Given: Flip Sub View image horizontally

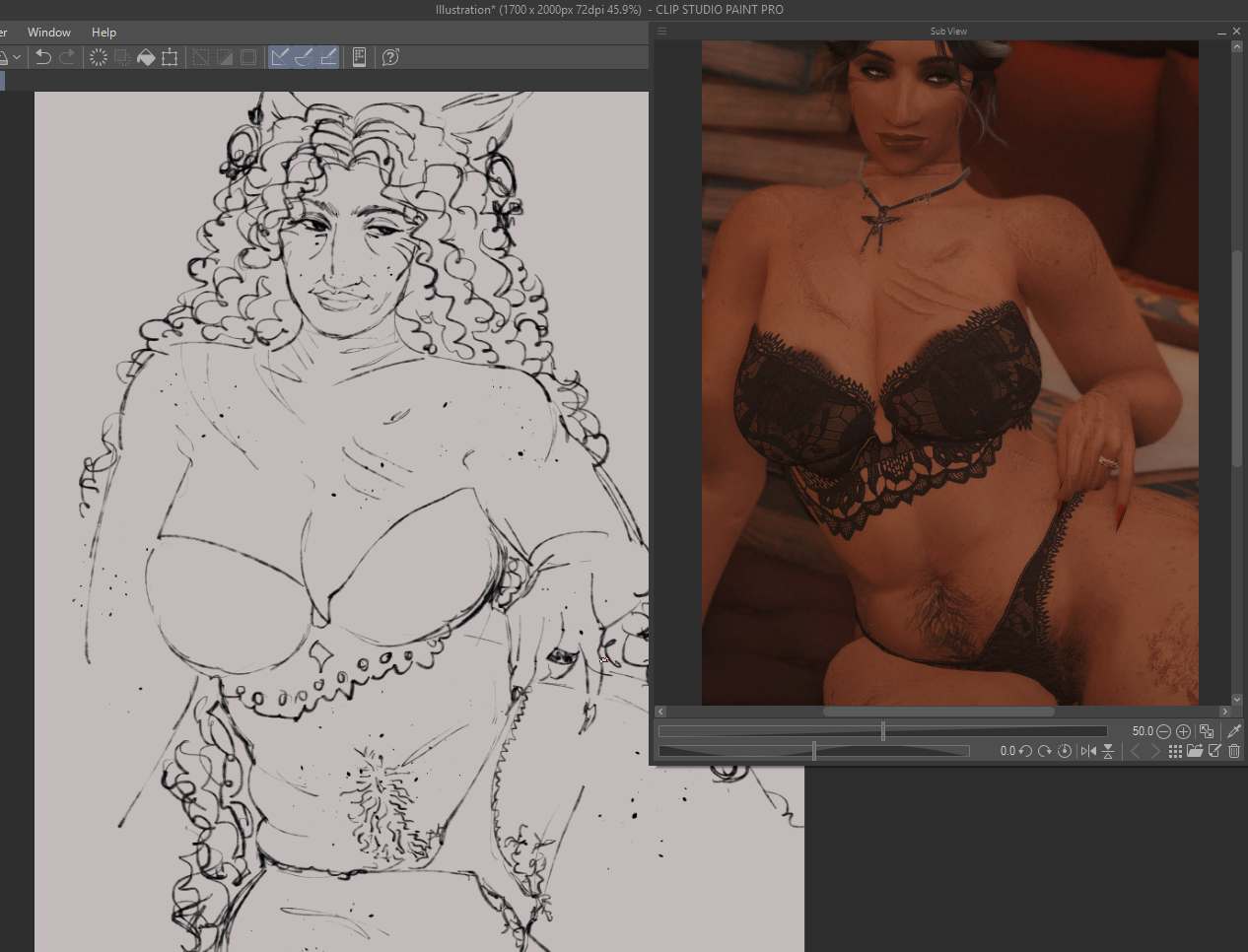Looking at the screenshot, I should point(1088,751).
